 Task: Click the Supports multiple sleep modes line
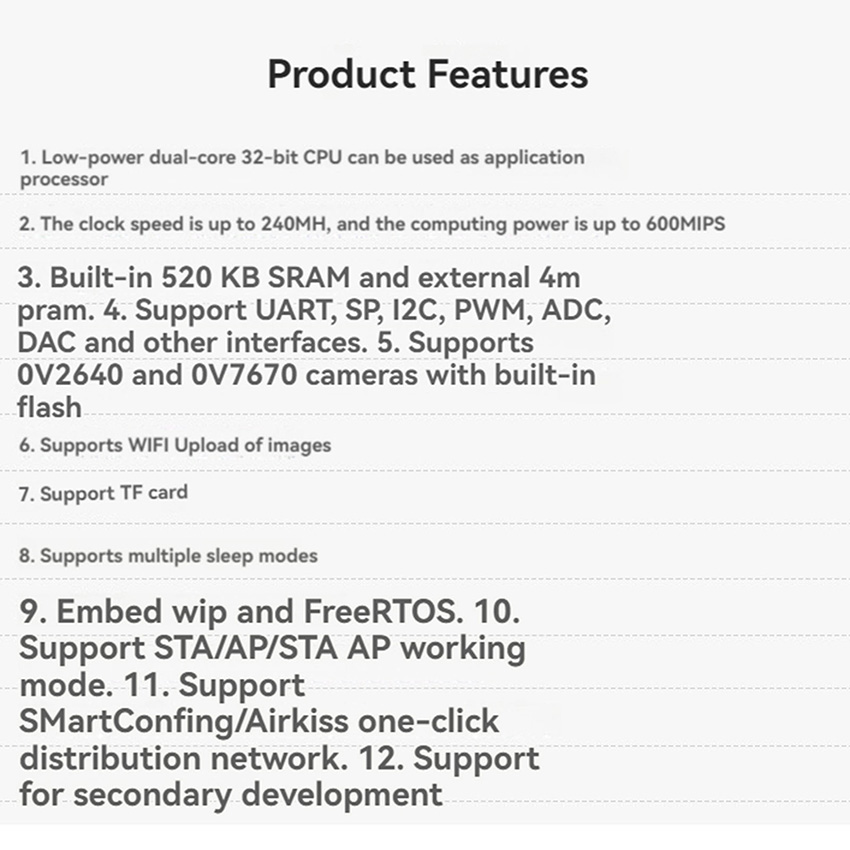pyautogui.click(x=169, y=556)
